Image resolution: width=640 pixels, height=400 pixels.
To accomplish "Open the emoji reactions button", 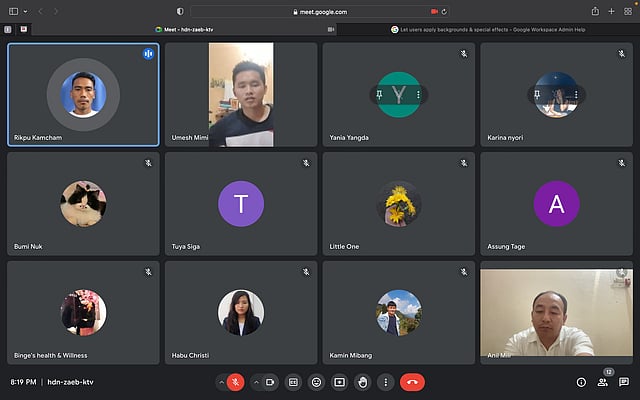I will (316, 381).
